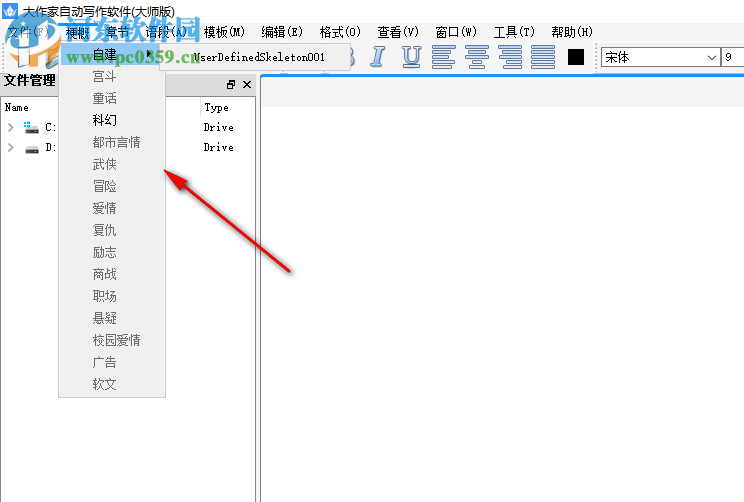Choose 复仇 from the genre menu
Image resolution: width=744 pixels, height=502 pixels.
112,230
